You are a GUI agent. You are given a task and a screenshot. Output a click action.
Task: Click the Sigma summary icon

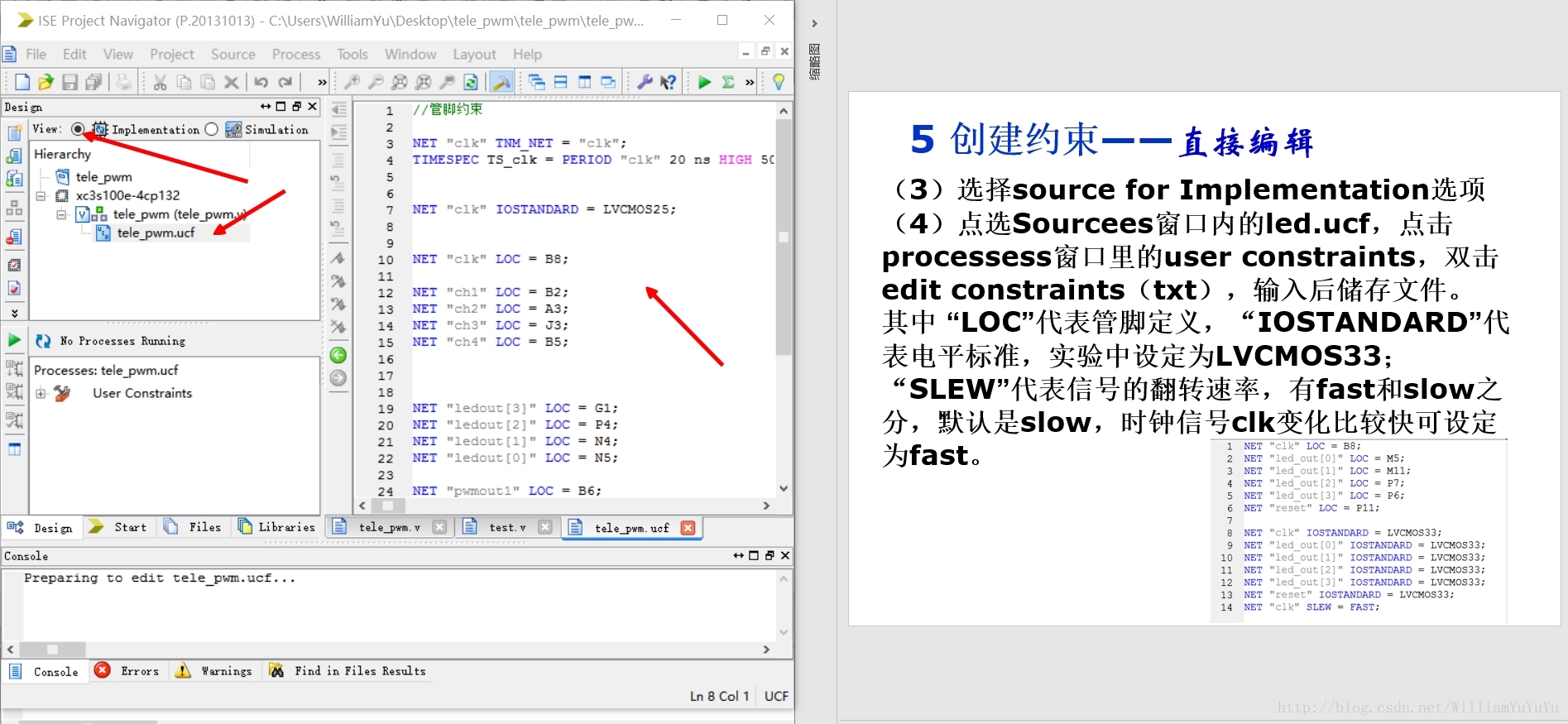[x=728, y=82]
